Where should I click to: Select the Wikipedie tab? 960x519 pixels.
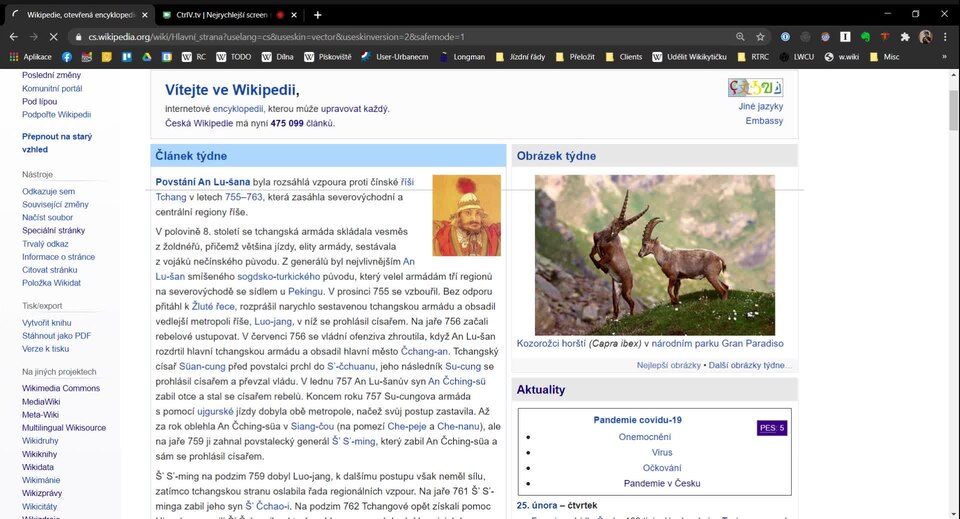[x=80, y=15]
